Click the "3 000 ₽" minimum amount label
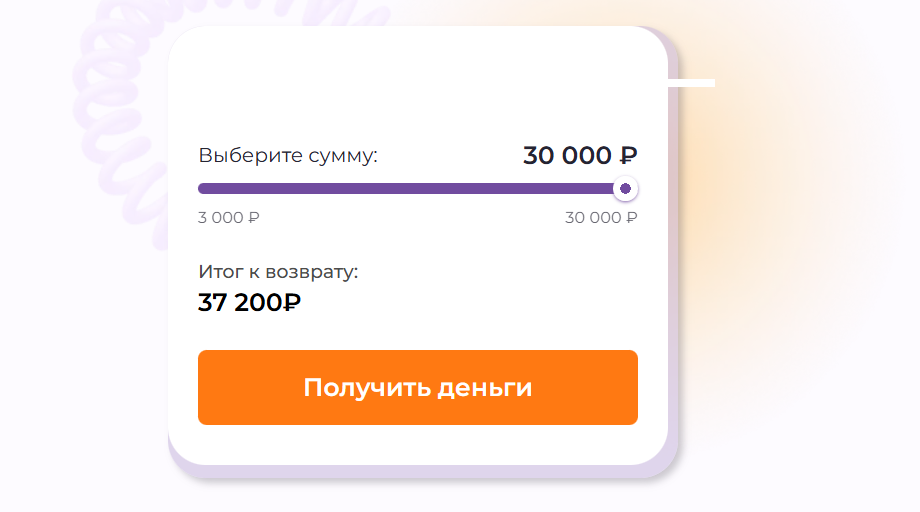This screenshot has height=512, width=920. click(x=228, y=218)
